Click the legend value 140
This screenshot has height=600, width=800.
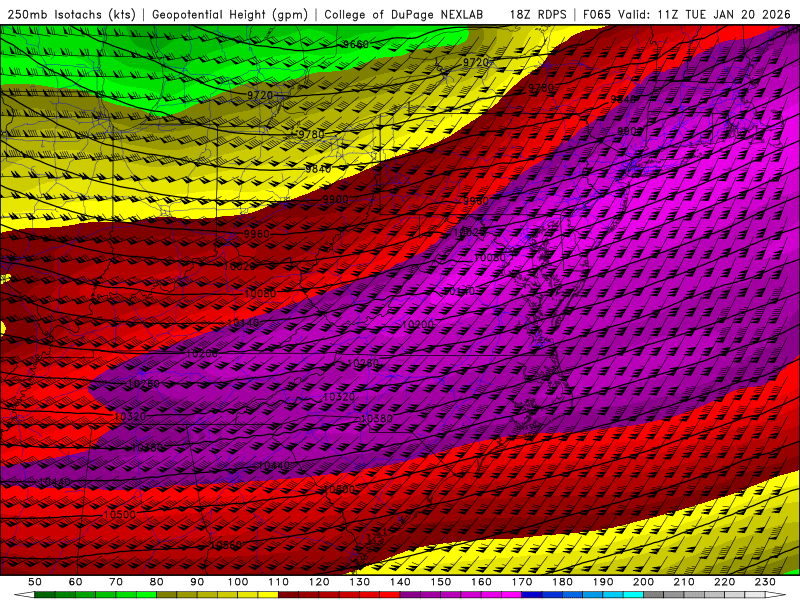[400, 582]
